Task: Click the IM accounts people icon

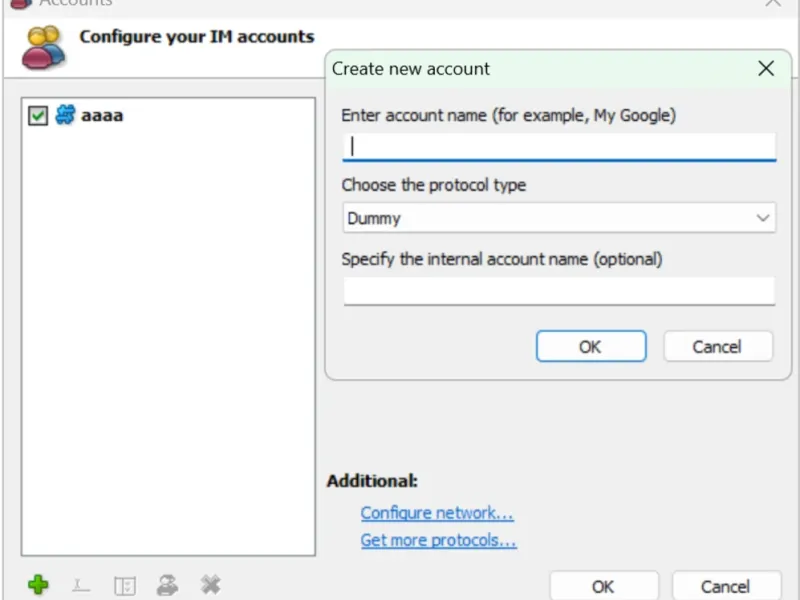Action: point(44,48)
